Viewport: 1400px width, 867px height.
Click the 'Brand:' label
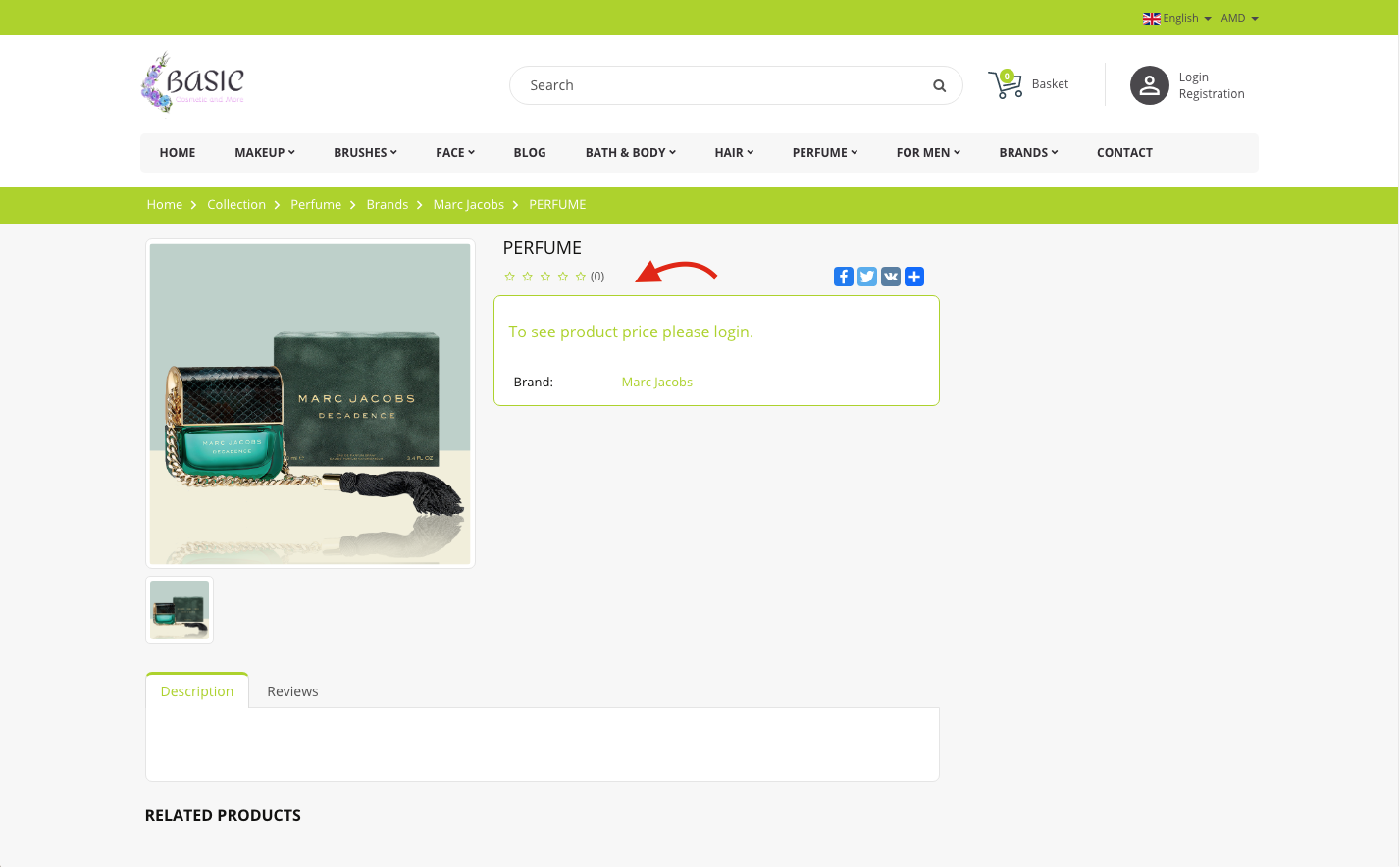534,382
